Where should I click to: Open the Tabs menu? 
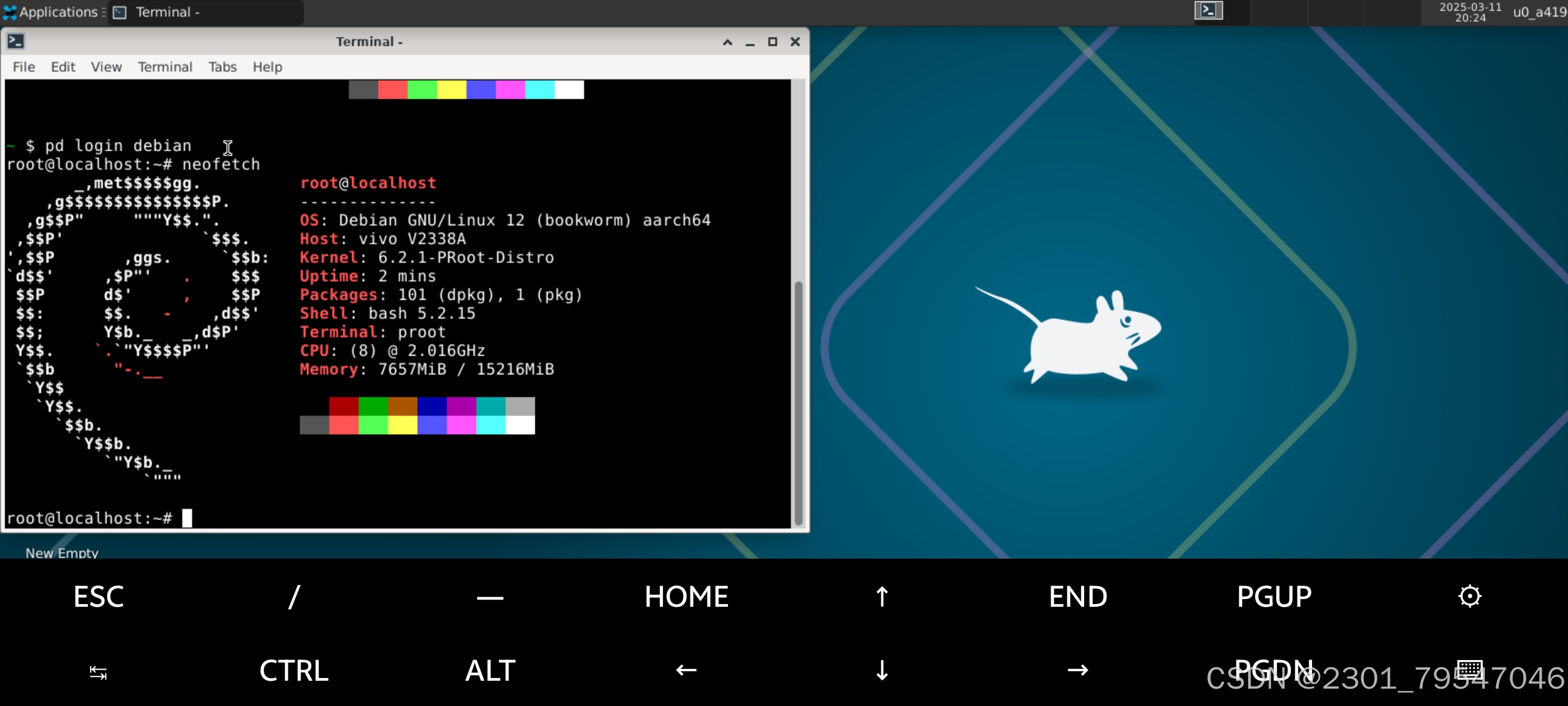coord(222,67)
